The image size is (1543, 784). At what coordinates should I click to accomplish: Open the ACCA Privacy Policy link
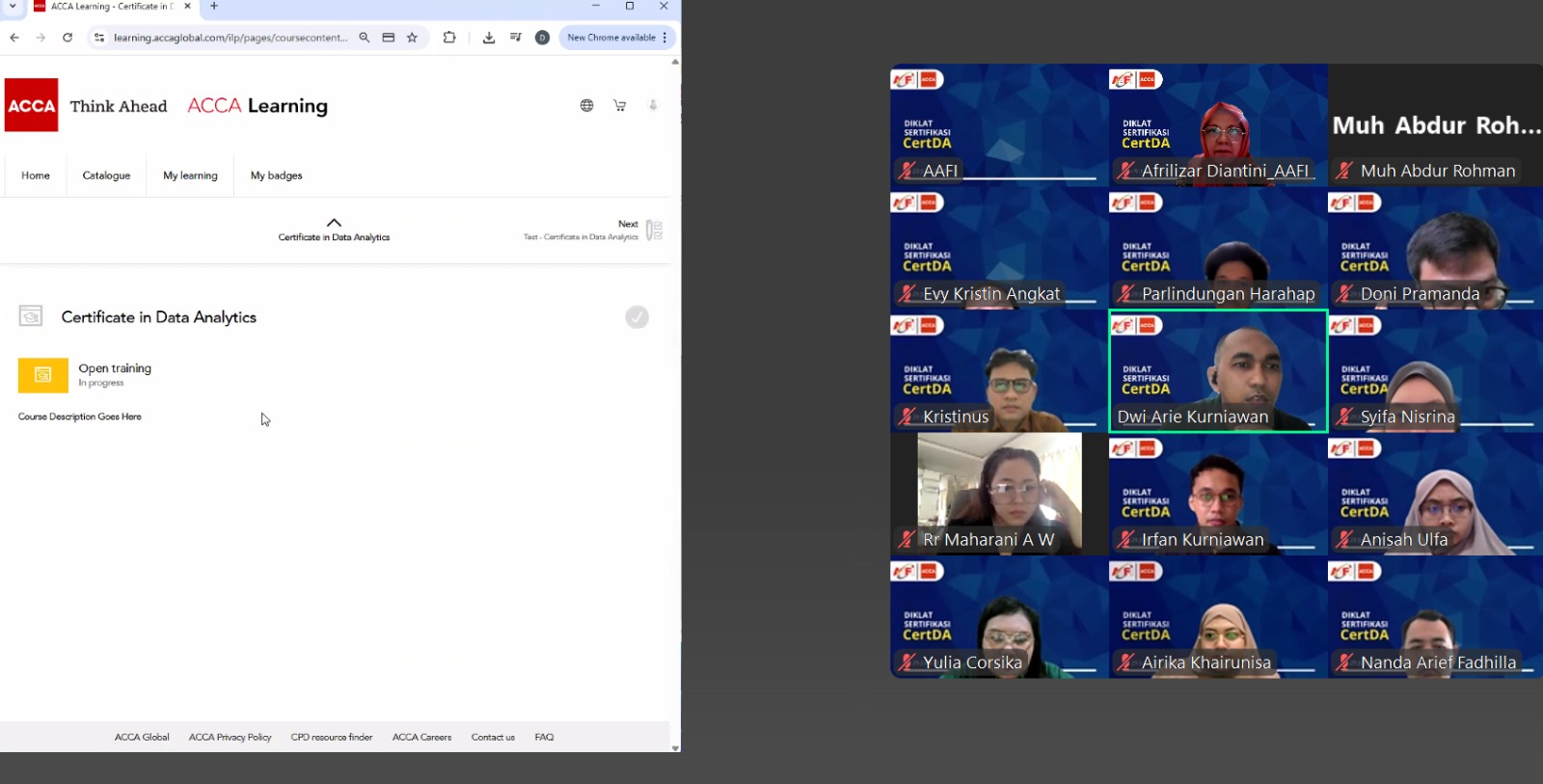coord(230,737)
